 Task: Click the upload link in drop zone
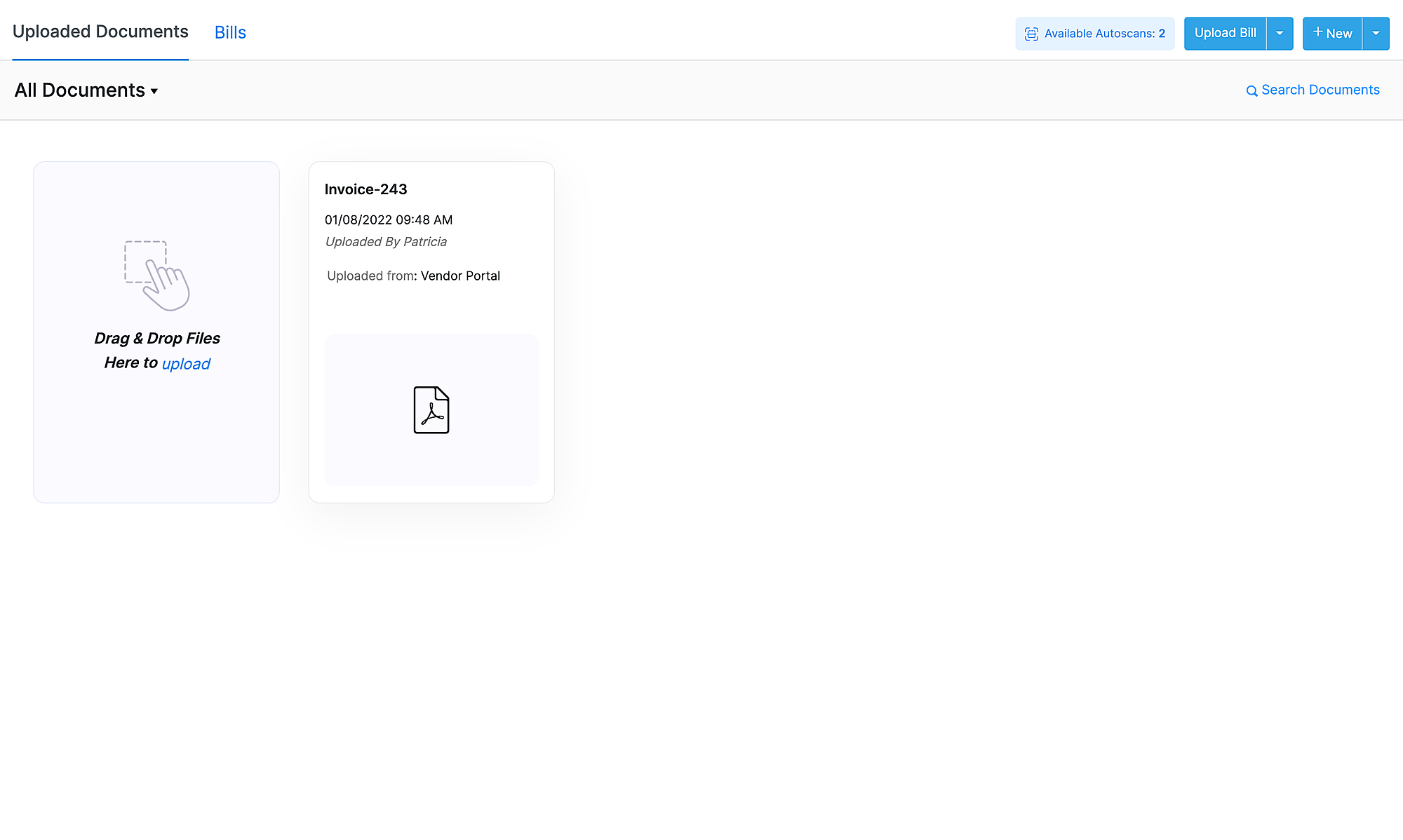point(186,364)
